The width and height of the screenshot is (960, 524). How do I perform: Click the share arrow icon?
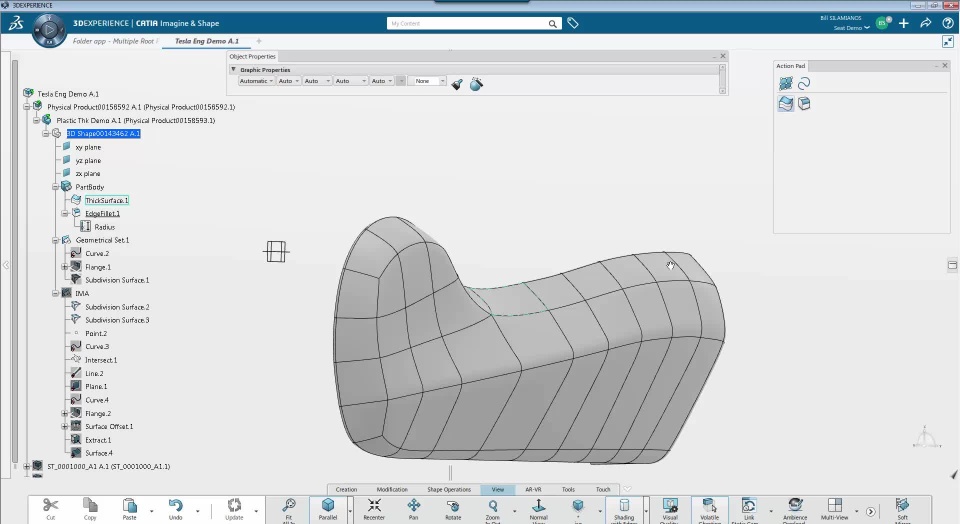click(926, 23)
